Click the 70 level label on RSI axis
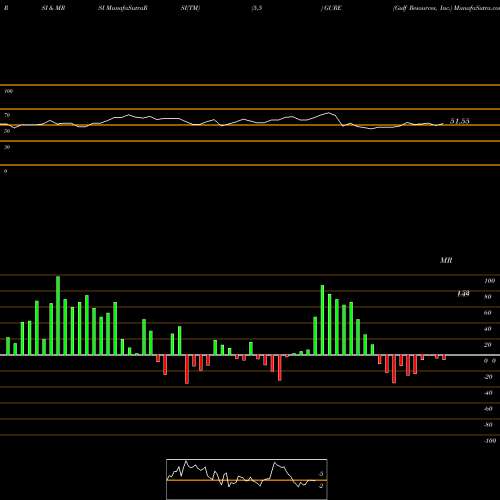This screenshot has width=500, height=500. [x=7, y=115]
